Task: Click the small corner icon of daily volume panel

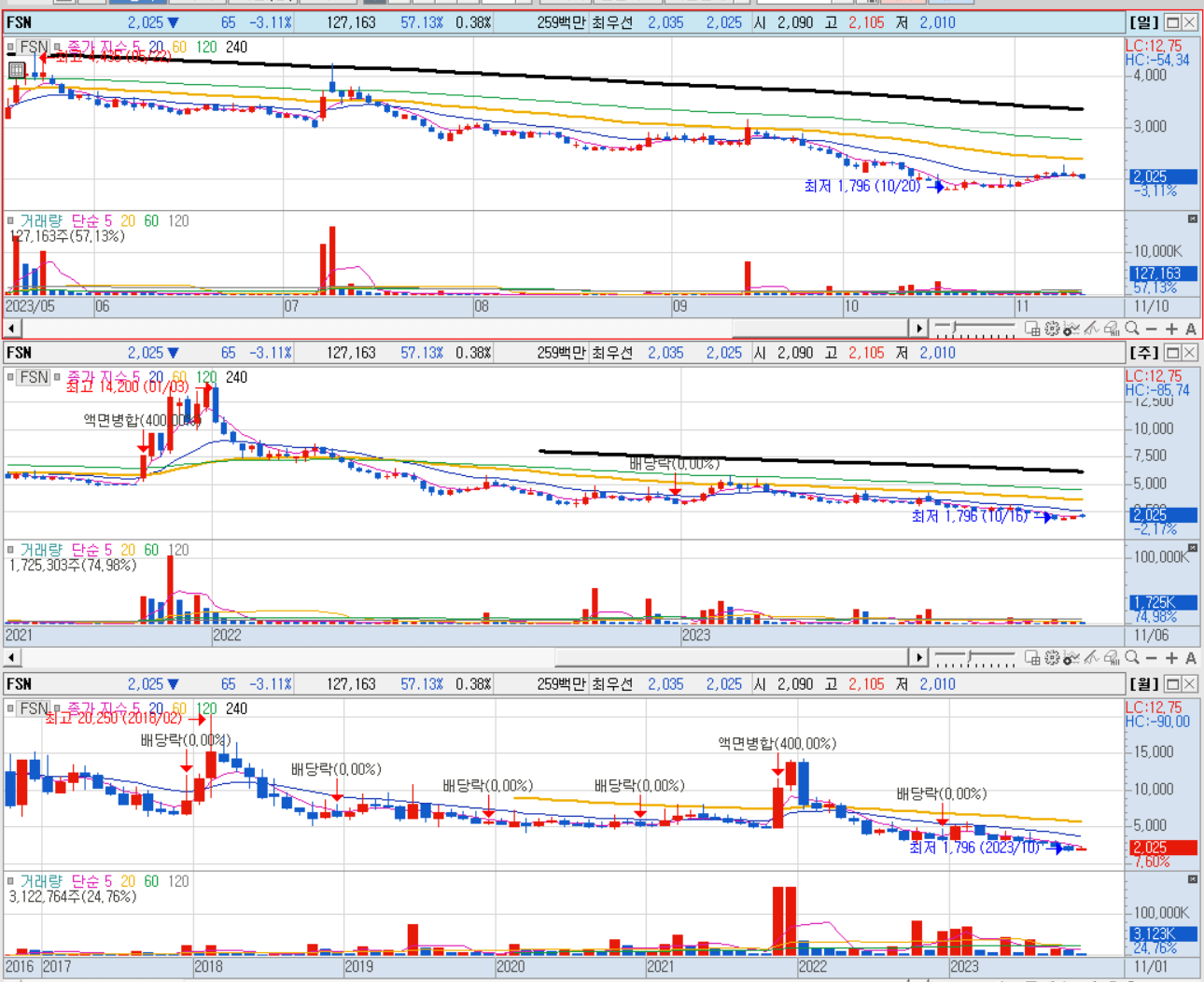Action: 1192,218
